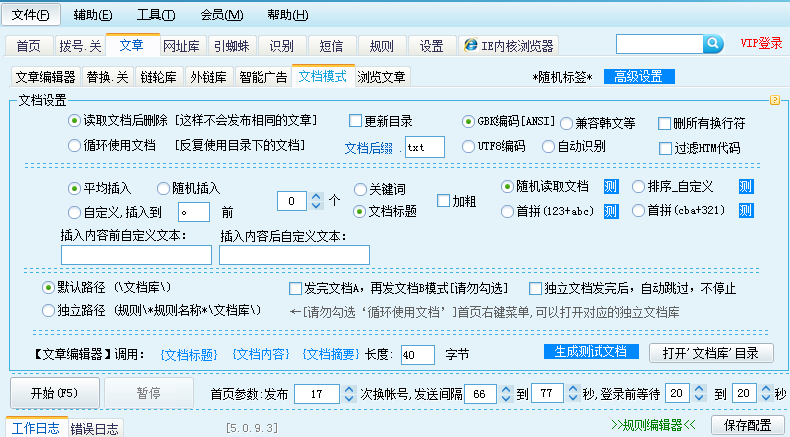Open the IE内核浏览器 tab

tap(509, 46)
